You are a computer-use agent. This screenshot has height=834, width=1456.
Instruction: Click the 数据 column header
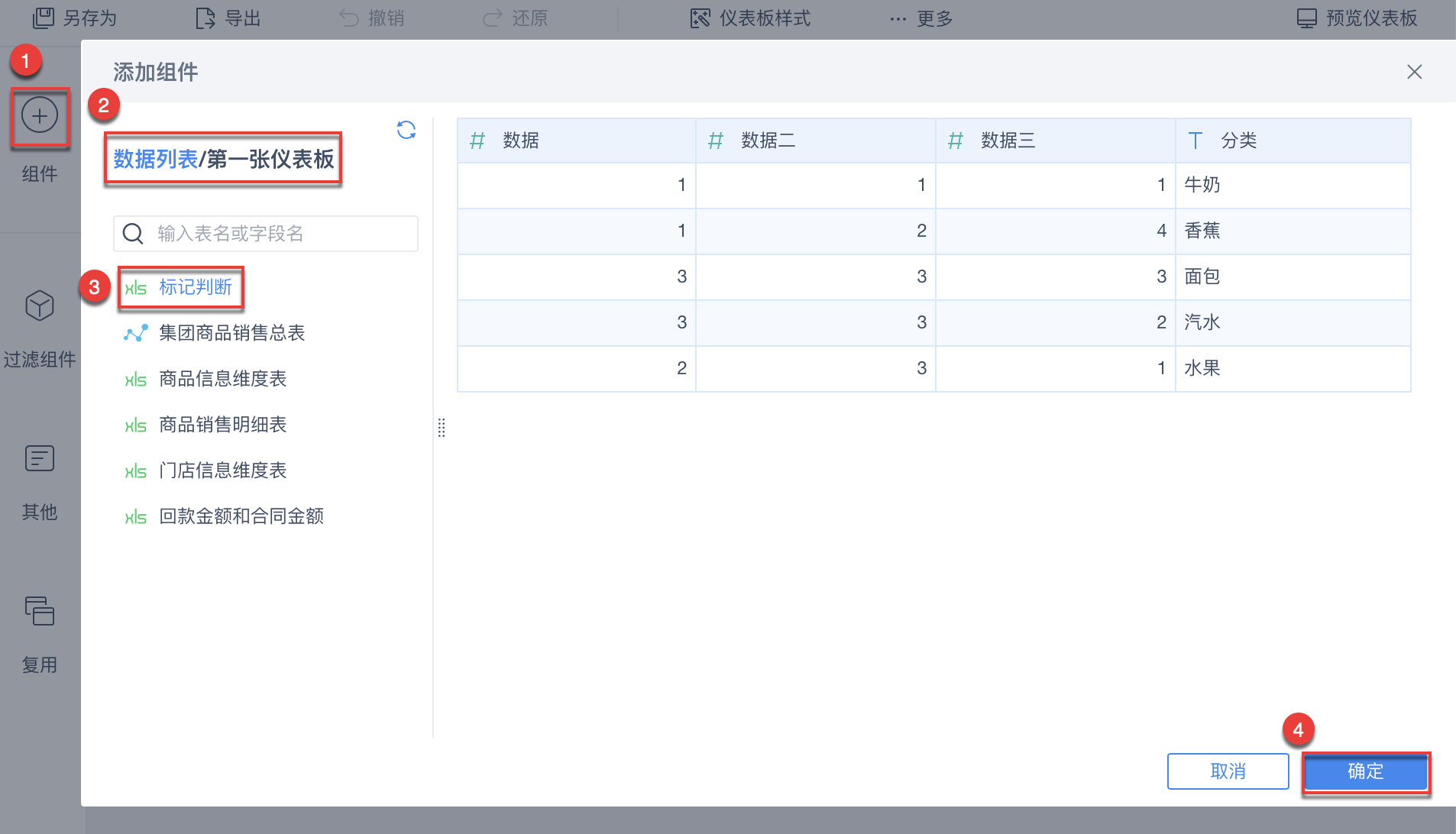[x=577, y=141]
